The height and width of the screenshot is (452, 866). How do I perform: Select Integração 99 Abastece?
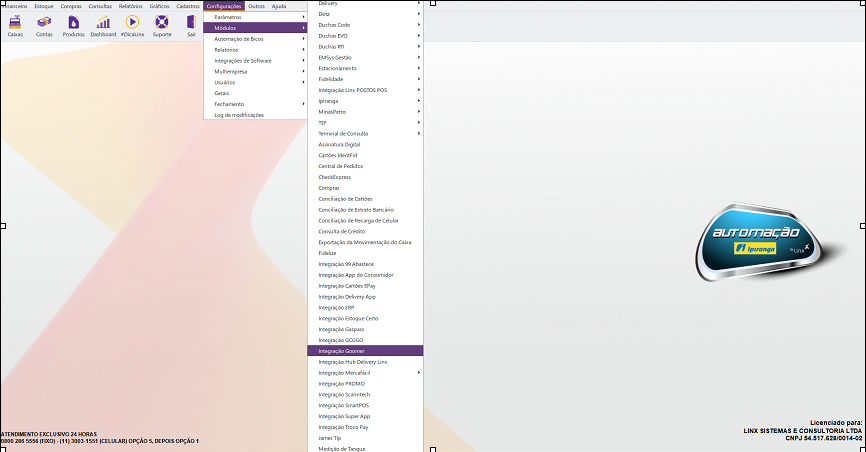click(365, 264)
